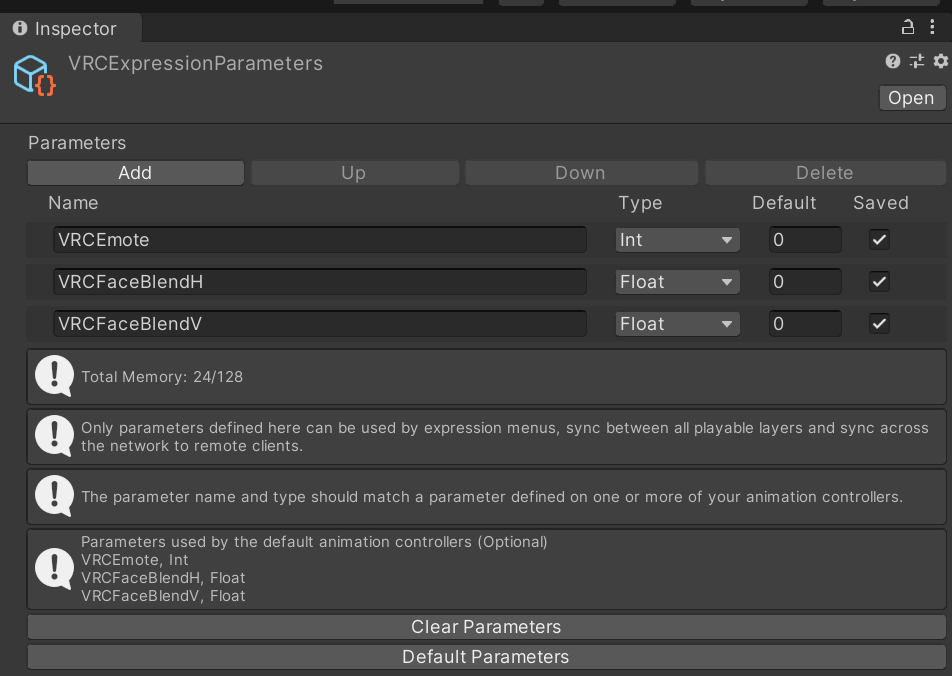Click the info icon beside 'parameter name and type'
The height and width of the screenshot is (676, 952).
(x=54, y=496)
